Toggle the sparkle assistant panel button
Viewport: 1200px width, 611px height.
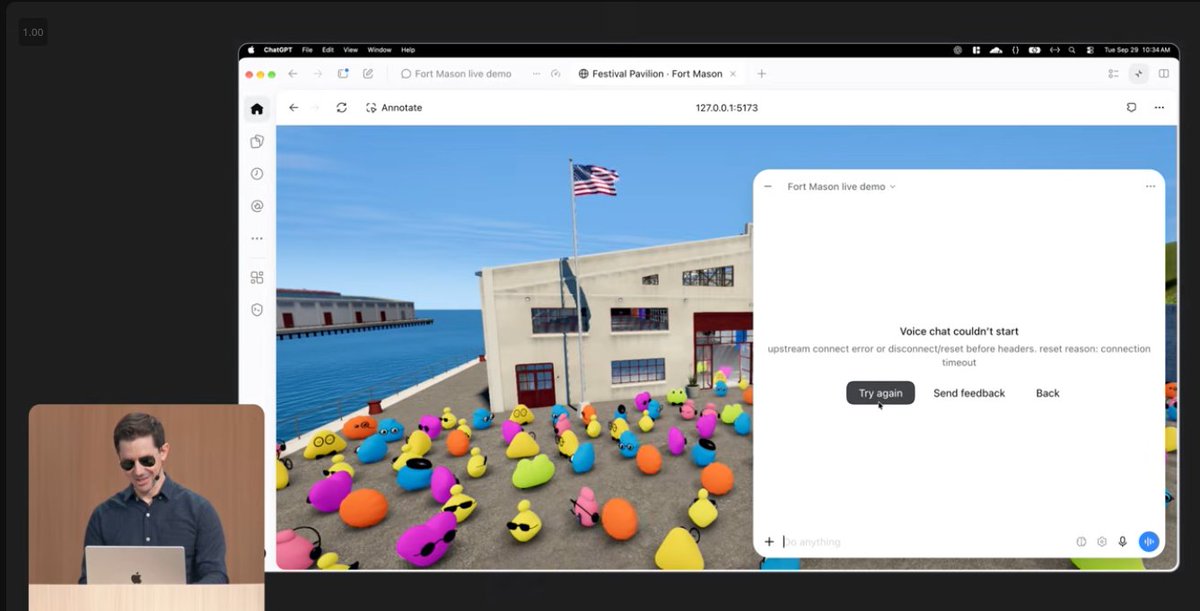1138,74
